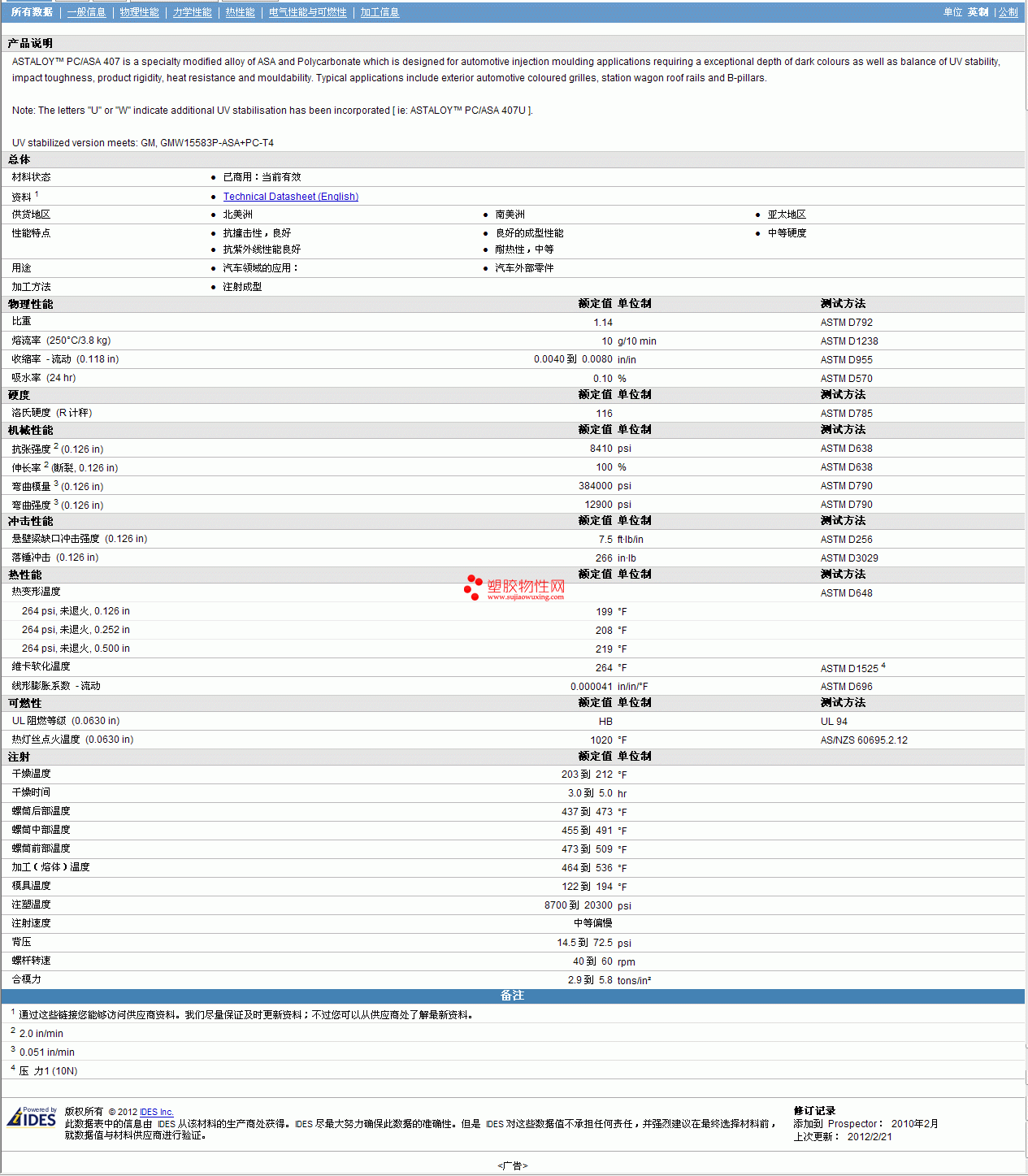Select 洛氏硬度 value 116
Viewport: 1028px width, 1176px height.
(x=605, y=414)
